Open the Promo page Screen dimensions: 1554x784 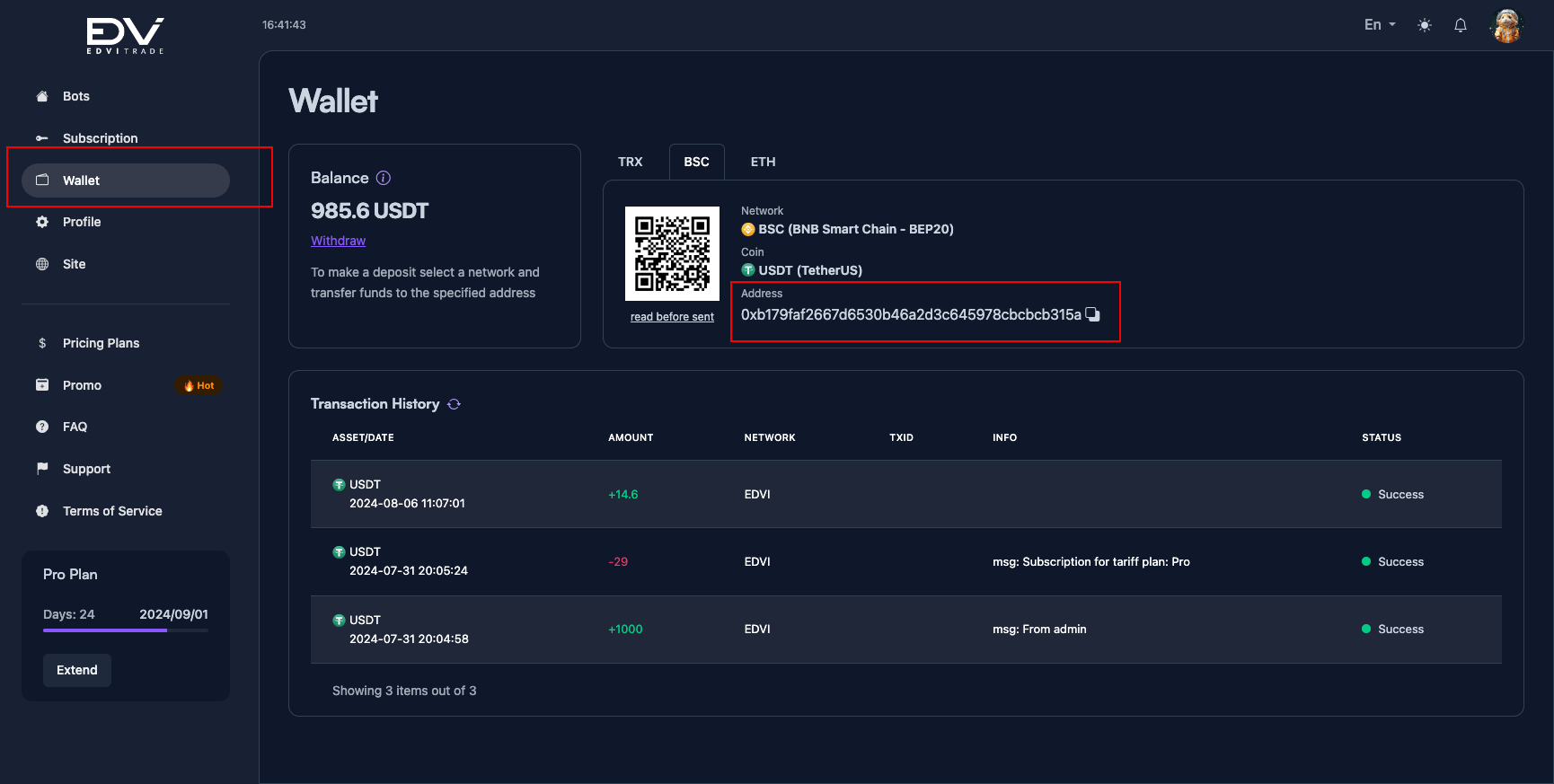pos(82,385)
